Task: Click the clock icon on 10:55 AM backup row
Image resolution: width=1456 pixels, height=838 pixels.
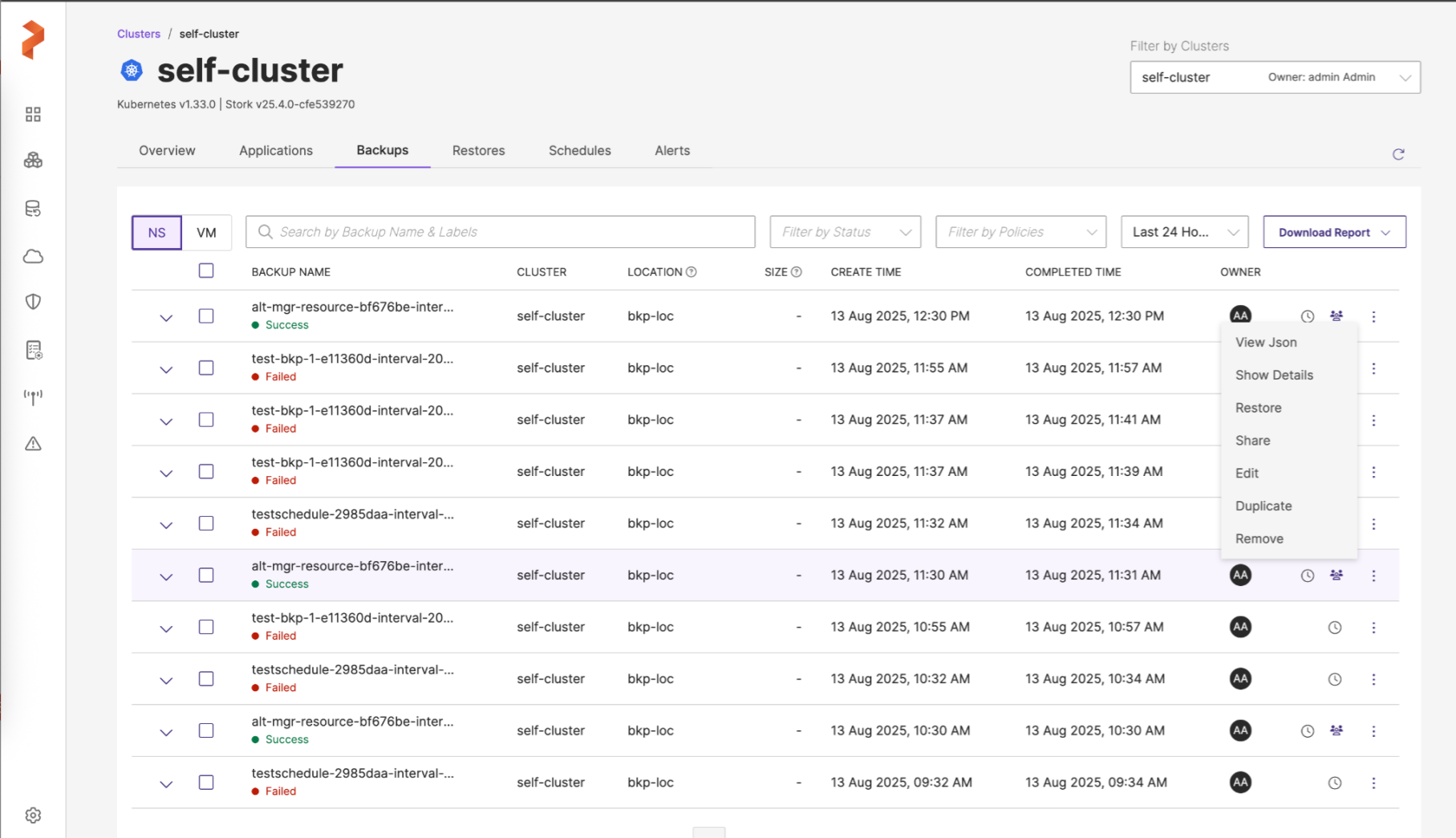Action: click(1334, 628)
